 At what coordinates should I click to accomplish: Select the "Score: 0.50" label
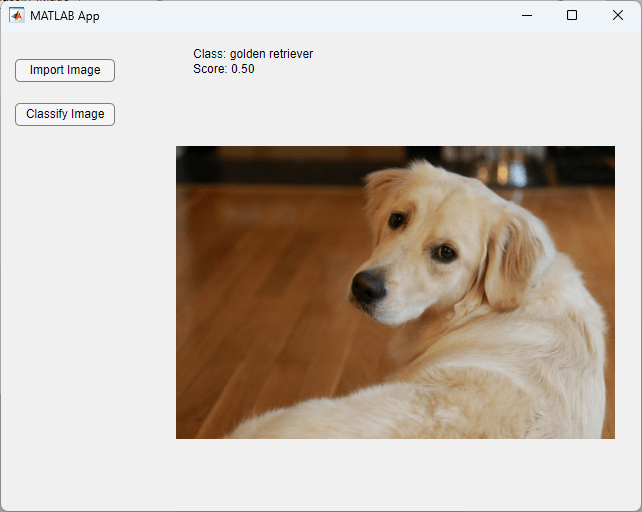click(x=224, y=69)
